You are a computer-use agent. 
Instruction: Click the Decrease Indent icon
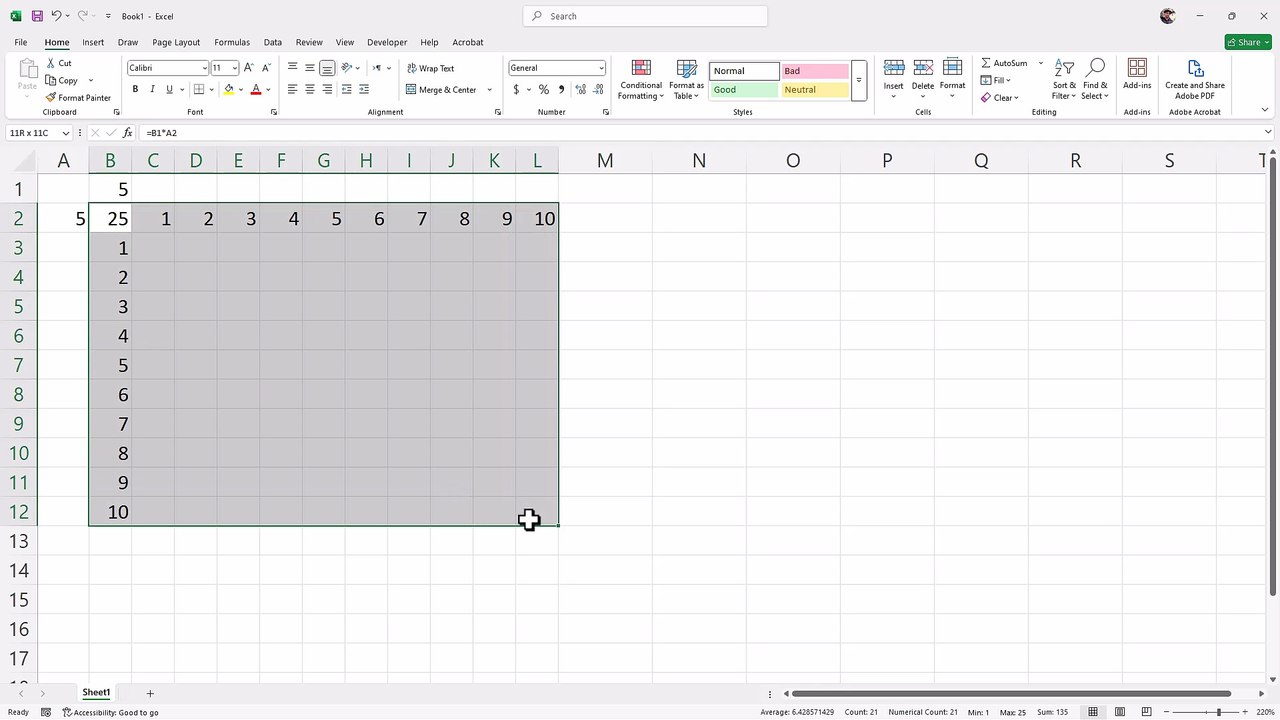point(347,89)
